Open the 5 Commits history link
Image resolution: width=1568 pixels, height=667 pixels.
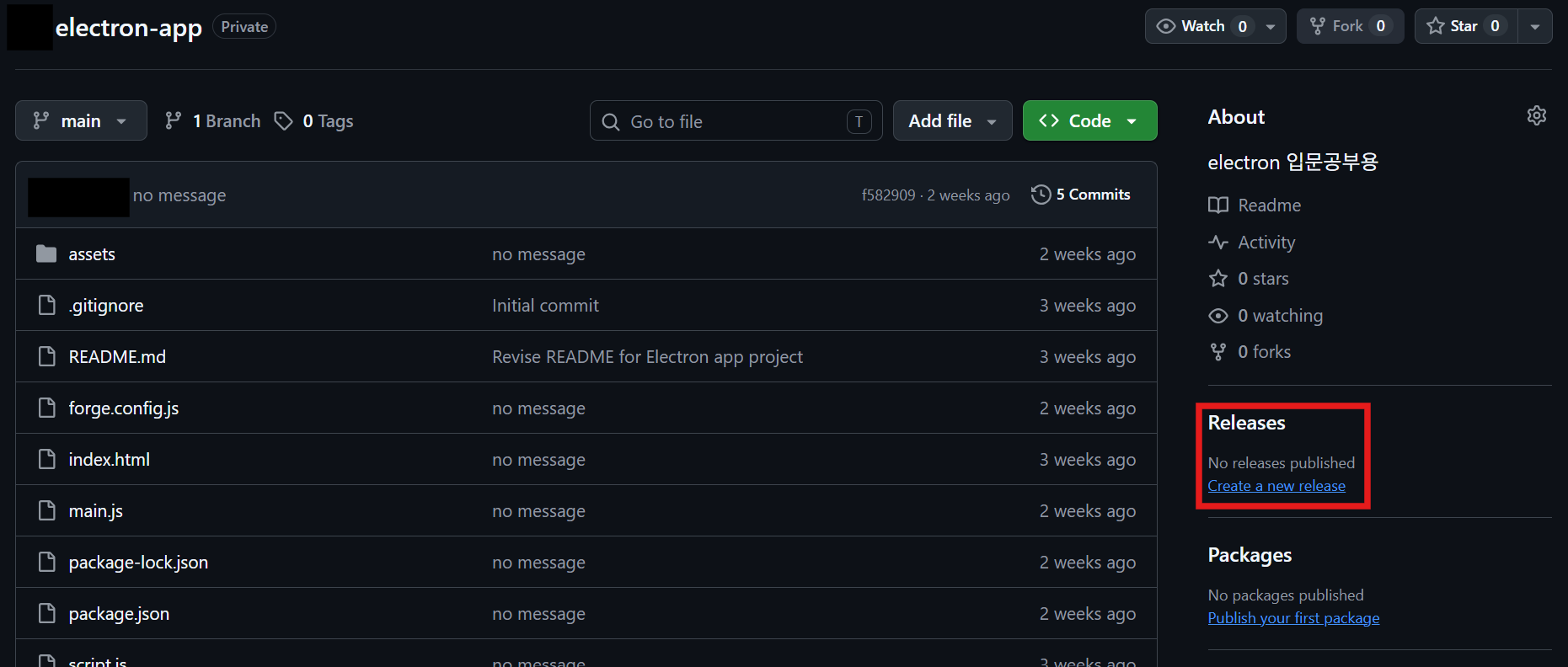[1081, 195]
